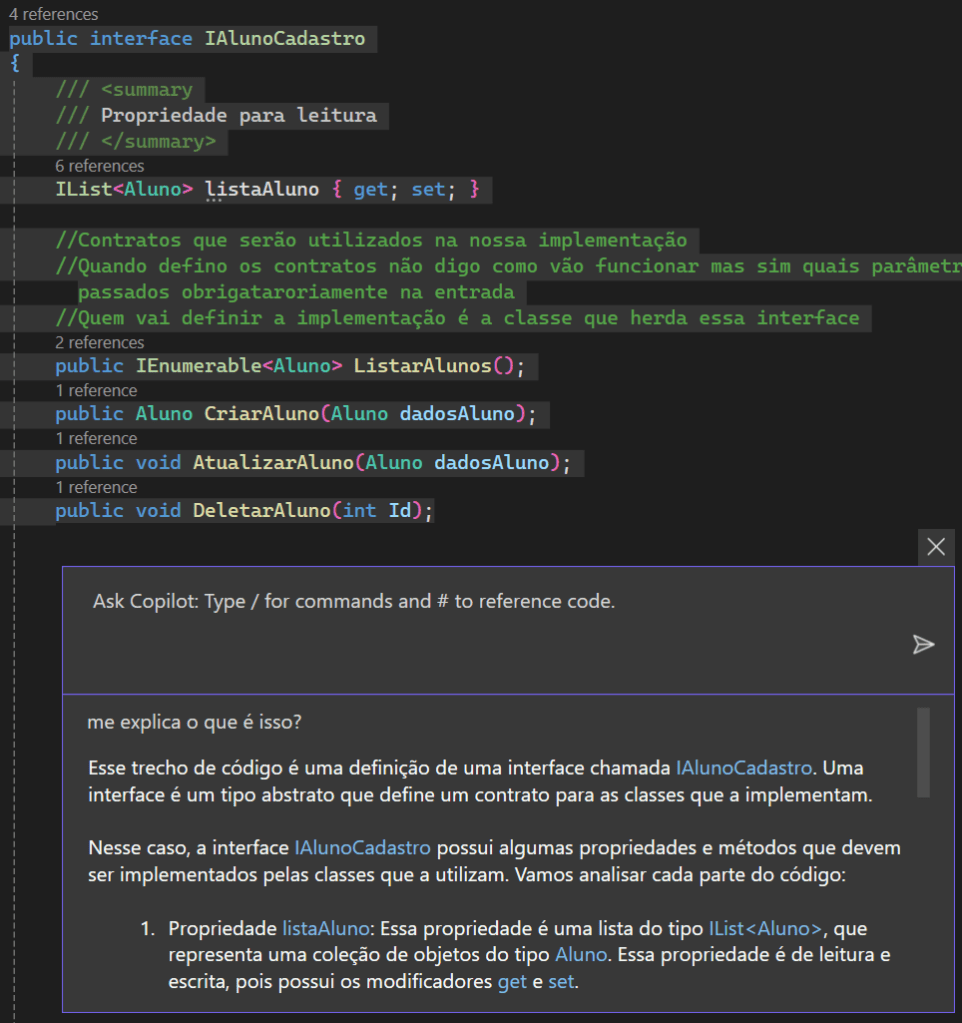Click the listaAluno property name in code
The image size is (962, 1023).
(x=262, y=190)
